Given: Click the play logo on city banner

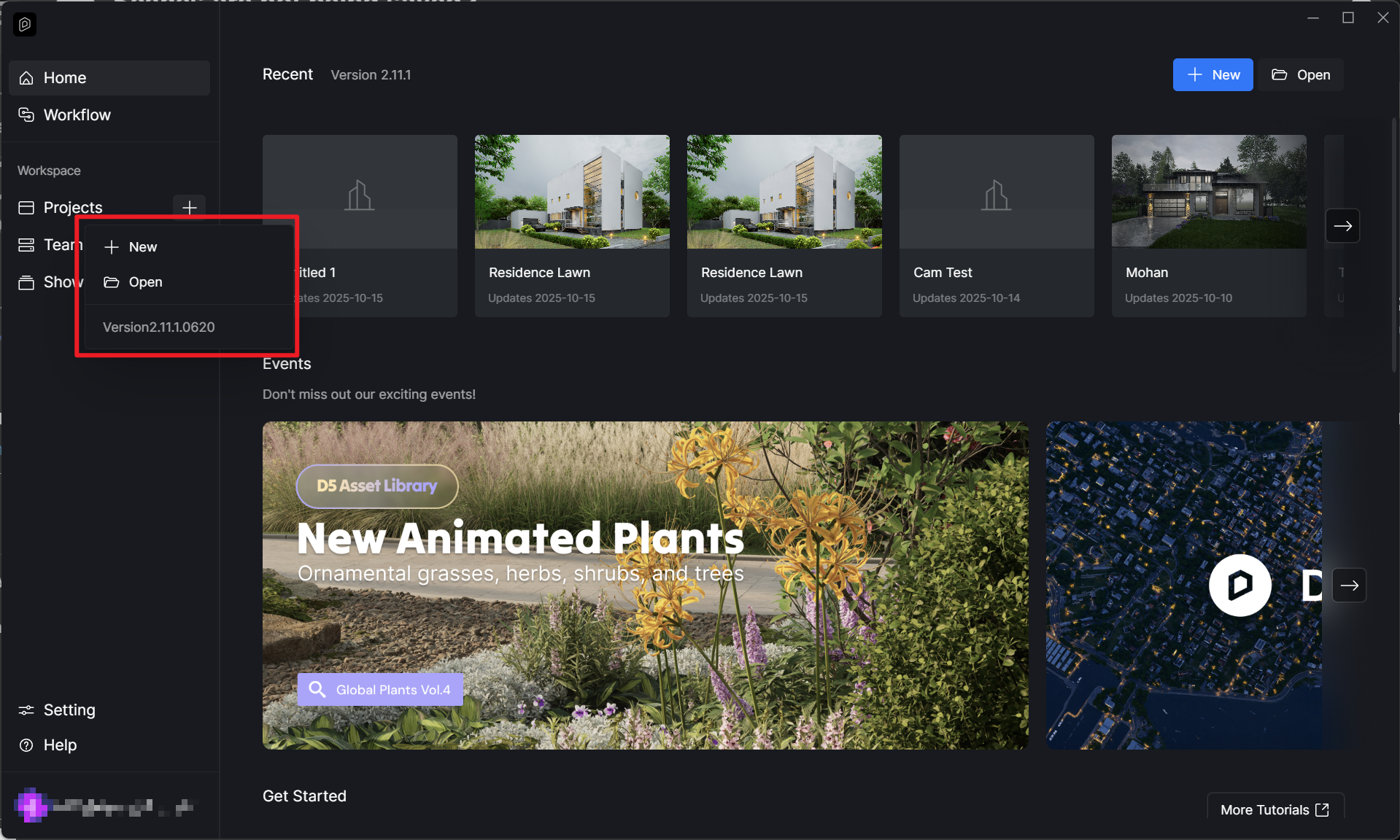Looking at the screenshot, I should pos(1239,586).
